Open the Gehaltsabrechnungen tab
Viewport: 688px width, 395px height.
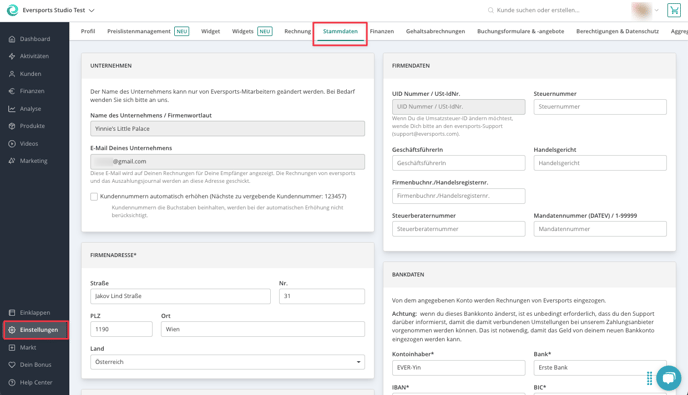pos(435,31)
